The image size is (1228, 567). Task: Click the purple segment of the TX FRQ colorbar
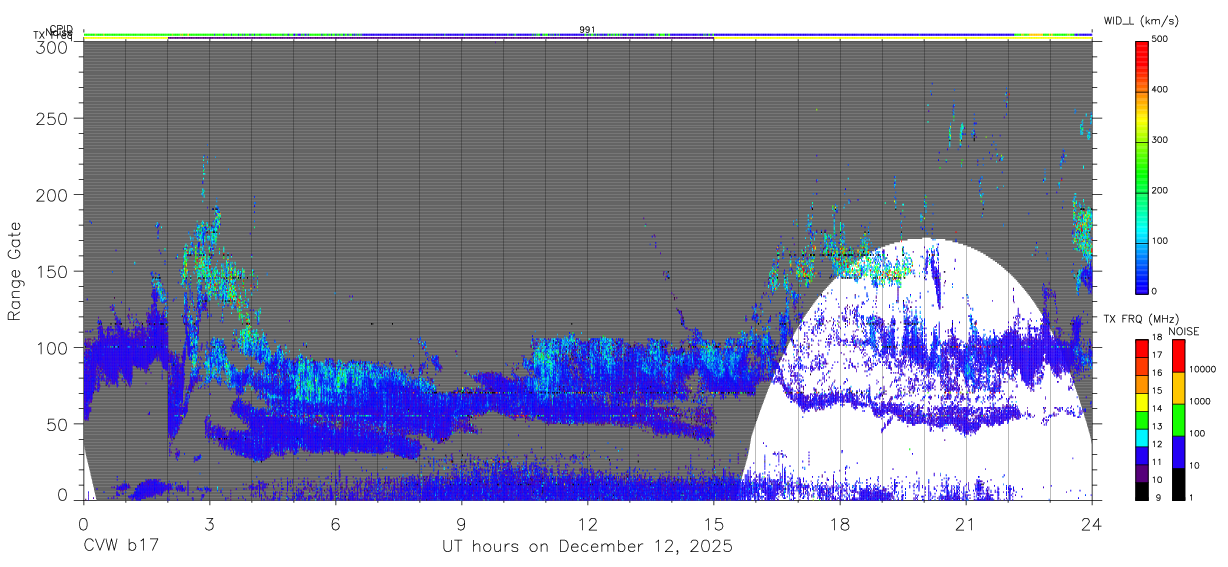(1141, 474)
